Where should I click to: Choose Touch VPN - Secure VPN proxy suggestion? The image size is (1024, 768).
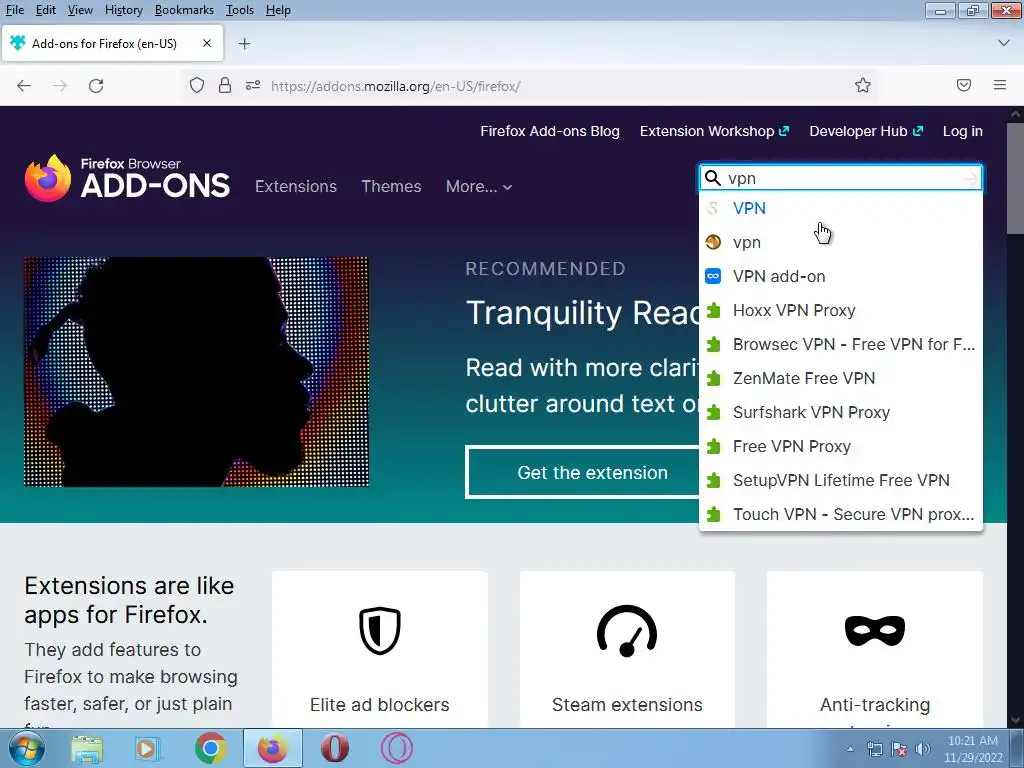pos(840,514)
